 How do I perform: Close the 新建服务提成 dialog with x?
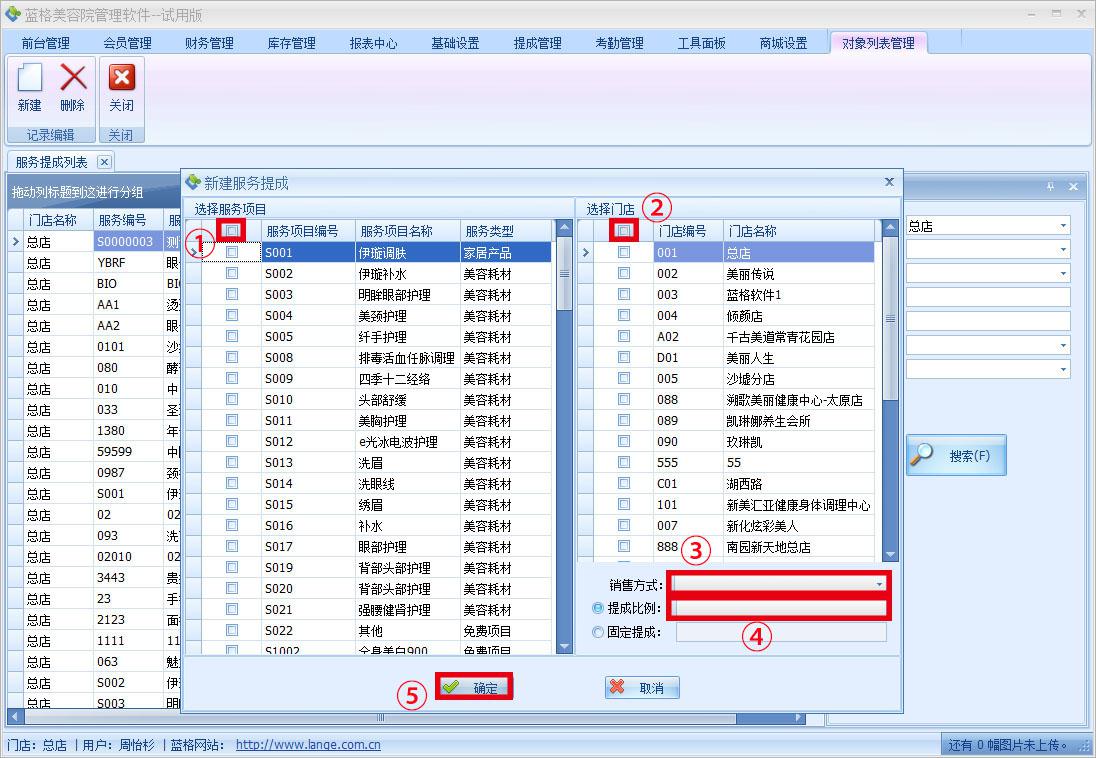[889, 182]
